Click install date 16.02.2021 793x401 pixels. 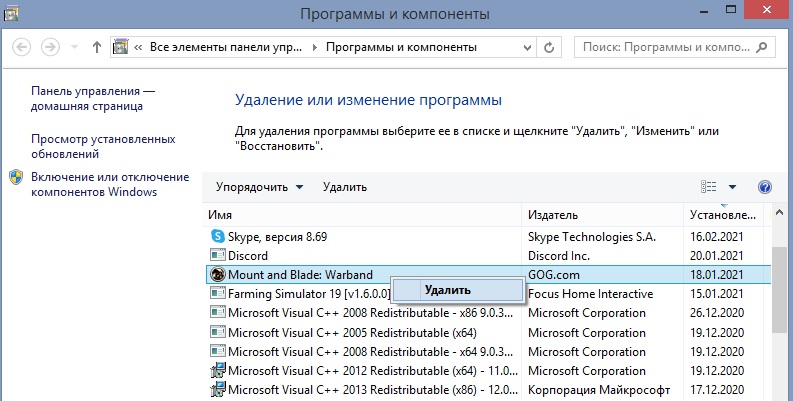pyautogui.click(x=717, y=237)
